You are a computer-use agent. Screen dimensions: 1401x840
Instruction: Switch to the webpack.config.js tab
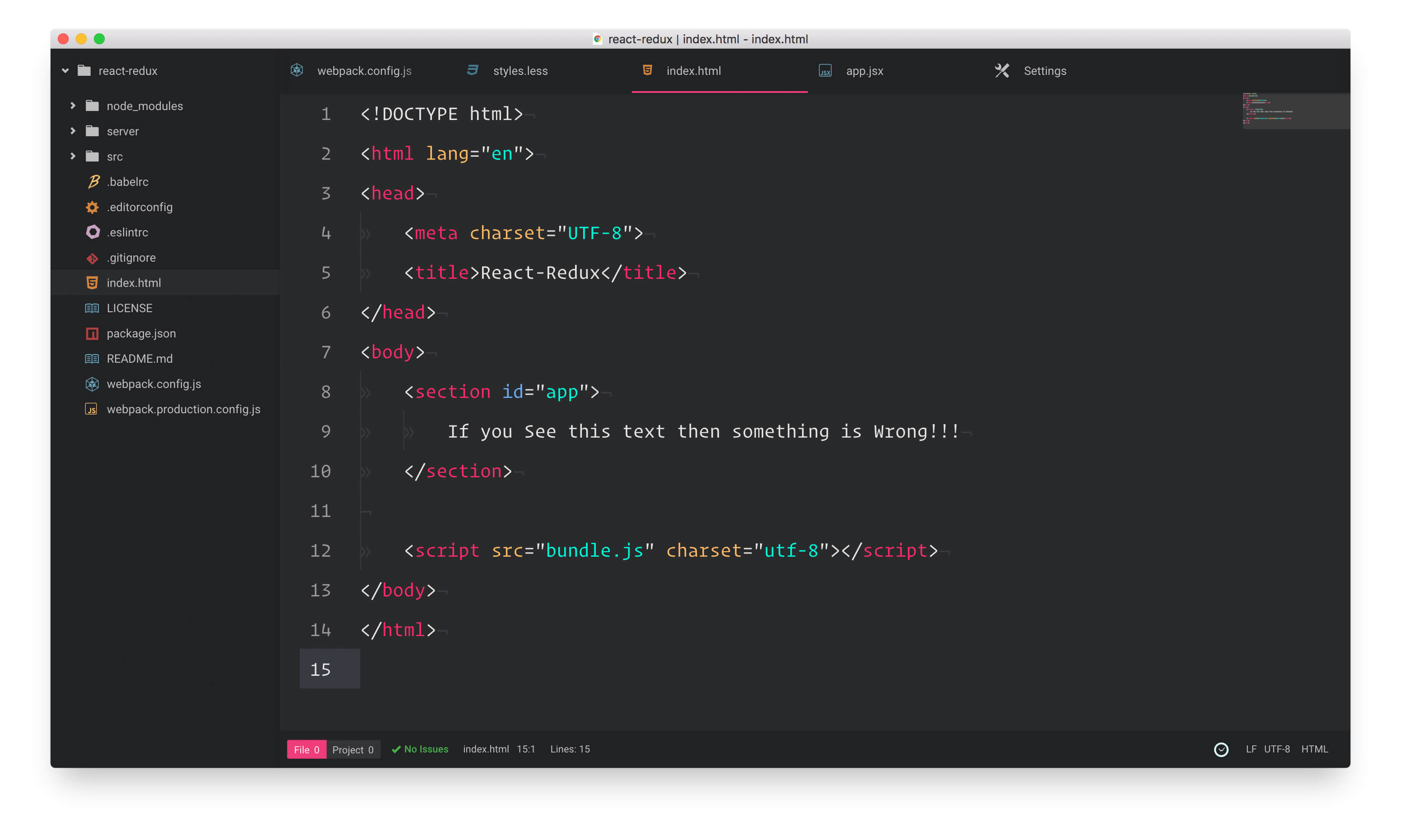tap(367, 71)
